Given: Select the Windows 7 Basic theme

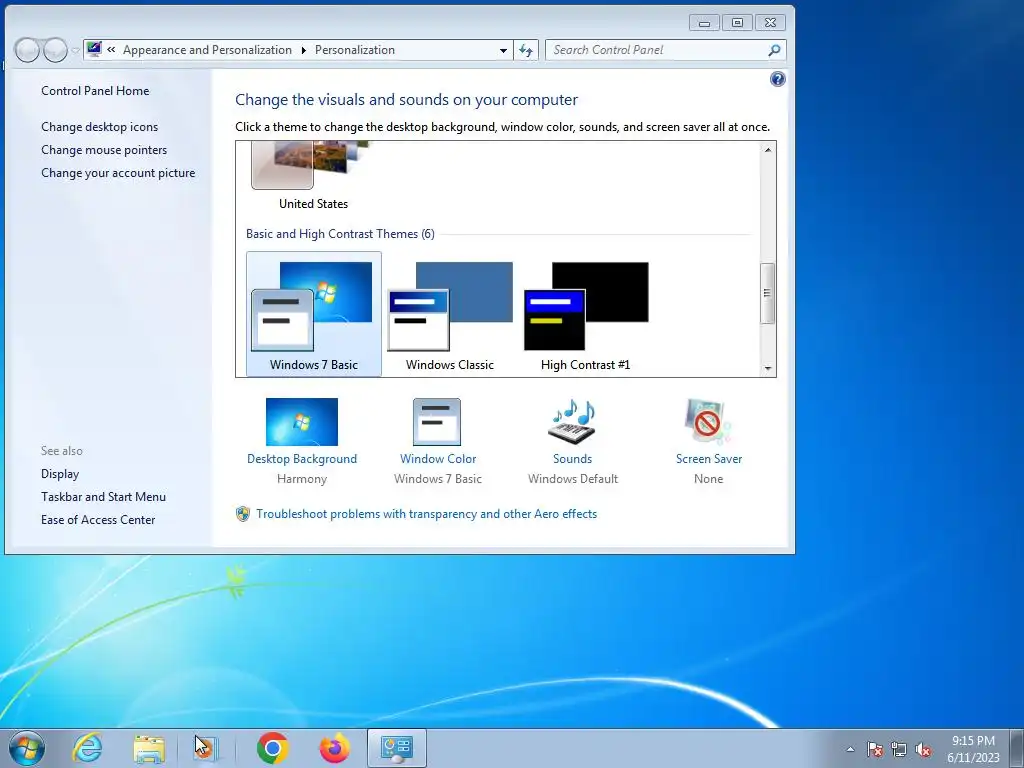Looking at the screenshot, I should click(x=313, y=314).
